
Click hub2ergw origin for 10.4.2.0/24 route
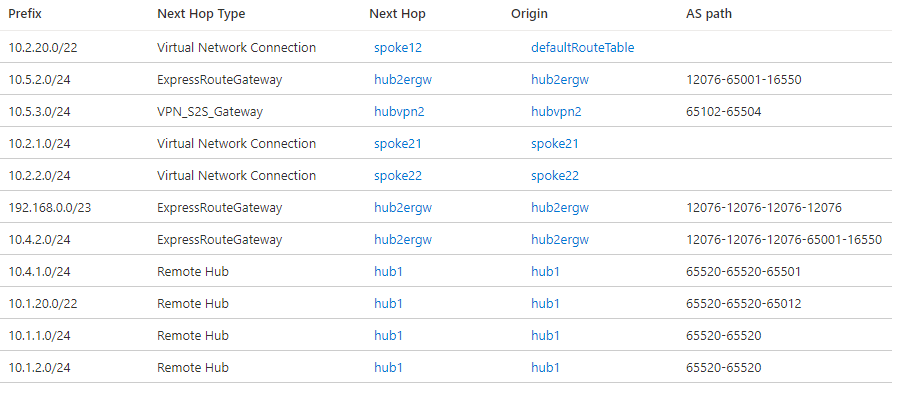coord(559,240)
